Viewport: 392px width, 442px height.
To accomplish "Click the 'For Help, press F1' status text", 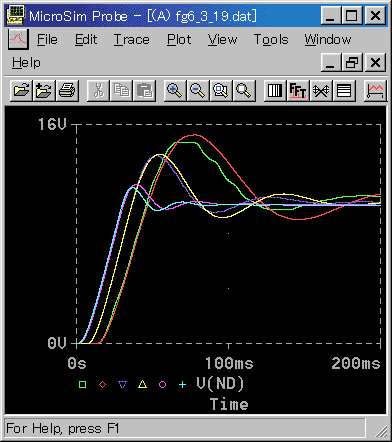I will click(62, 428).
